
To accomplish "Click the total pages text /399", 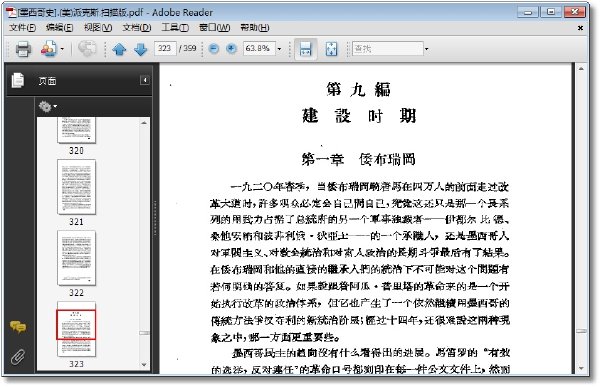I will click(x=188, y=49).
